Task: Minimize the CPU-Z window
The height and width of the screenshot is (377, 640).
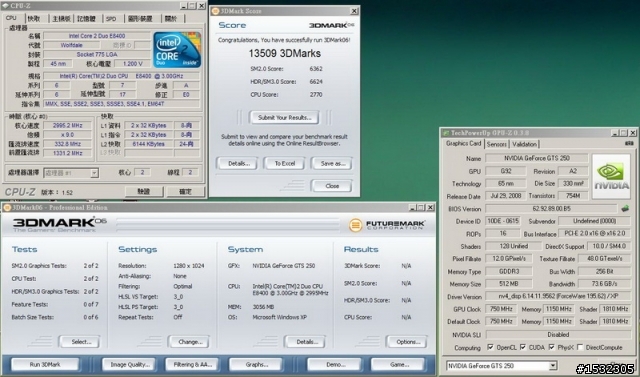Action: 184,6
